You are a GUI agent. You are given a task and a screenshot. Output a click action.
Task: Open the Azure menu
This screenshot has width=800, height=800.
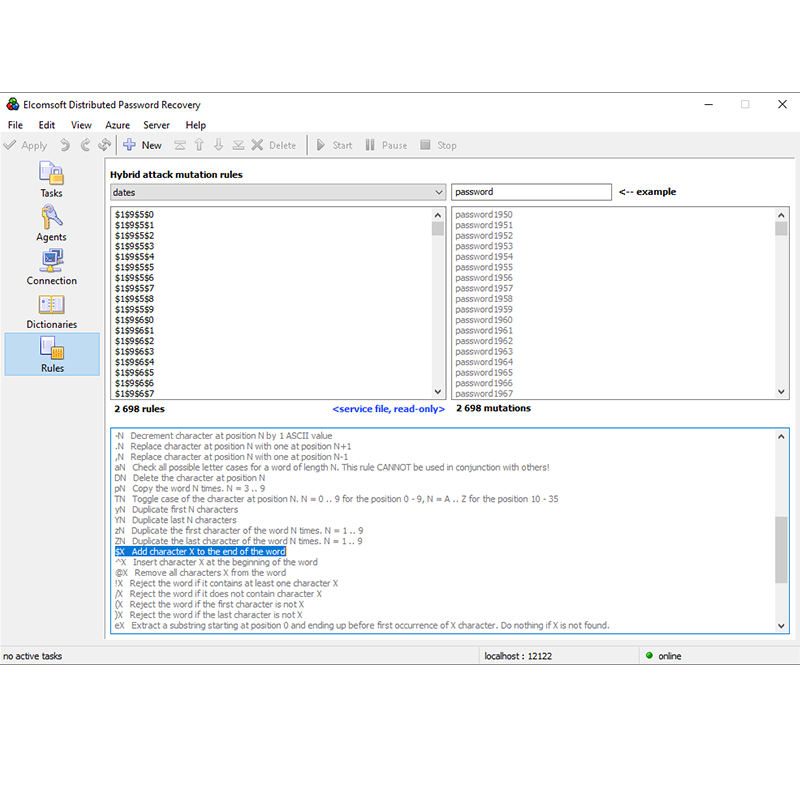(x=117, y=125)
